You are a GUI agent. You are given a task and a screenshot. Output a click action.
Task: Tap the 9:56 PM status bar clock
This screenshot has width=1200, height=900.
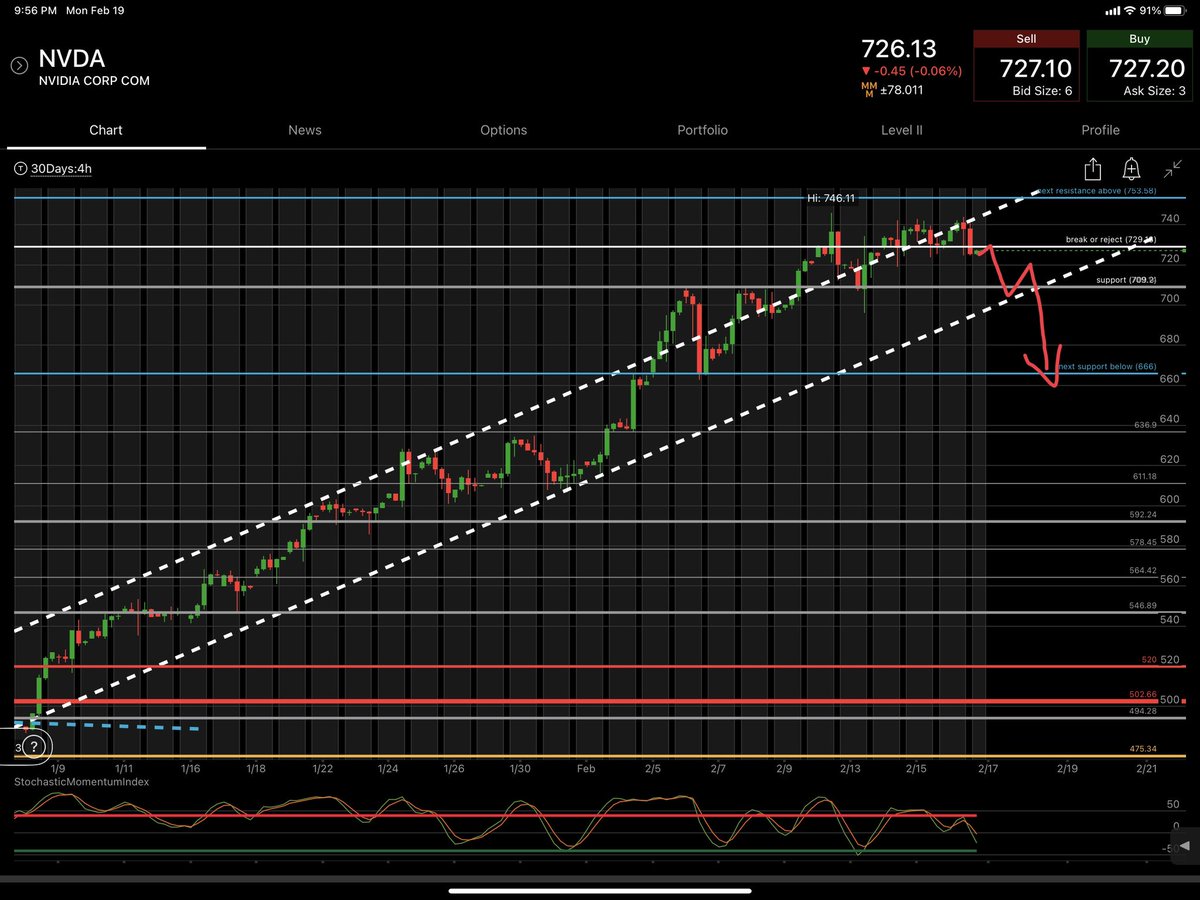(36, 11)
